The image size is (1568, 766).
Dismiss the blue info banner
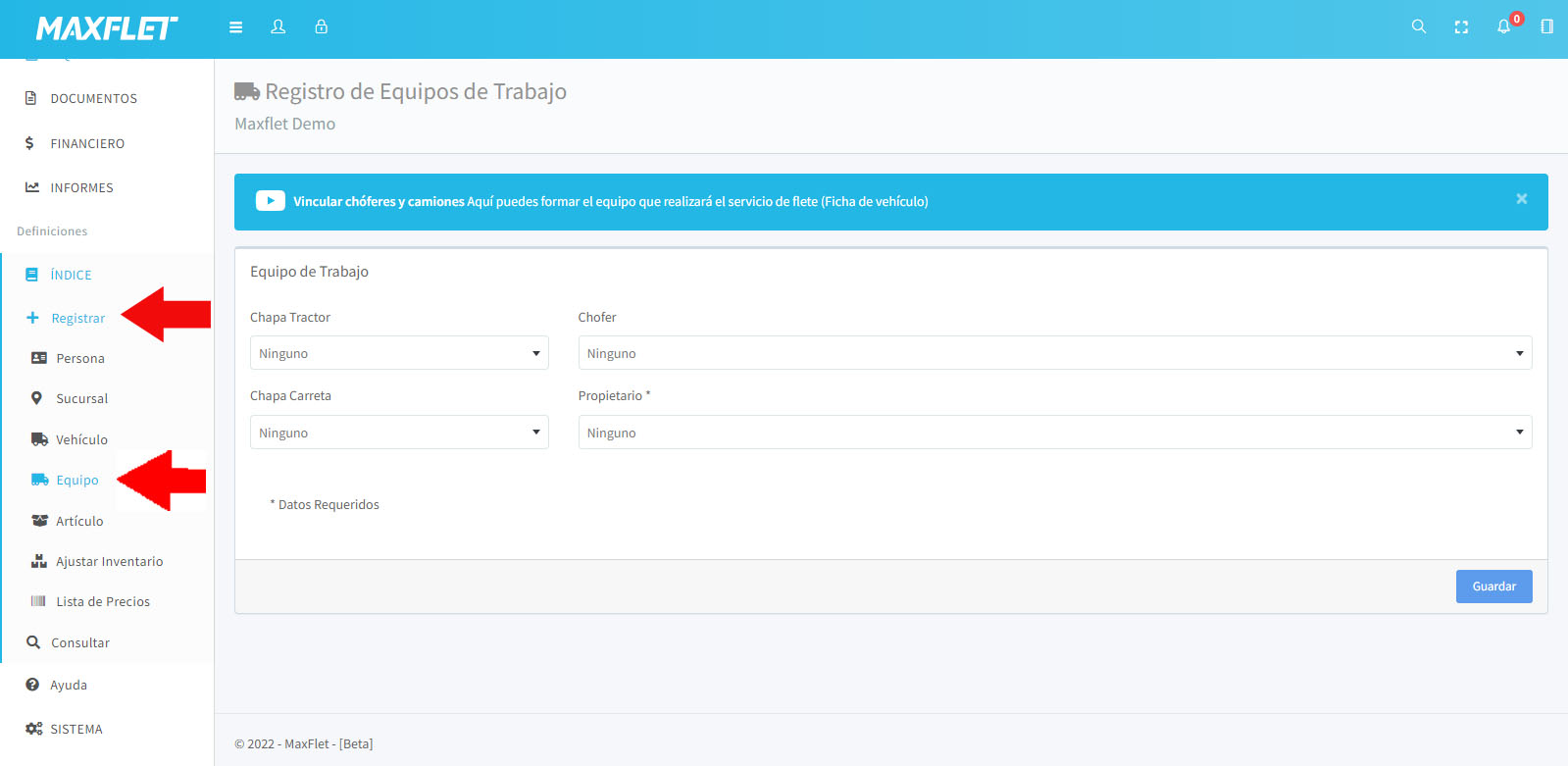coord(1521,199)
